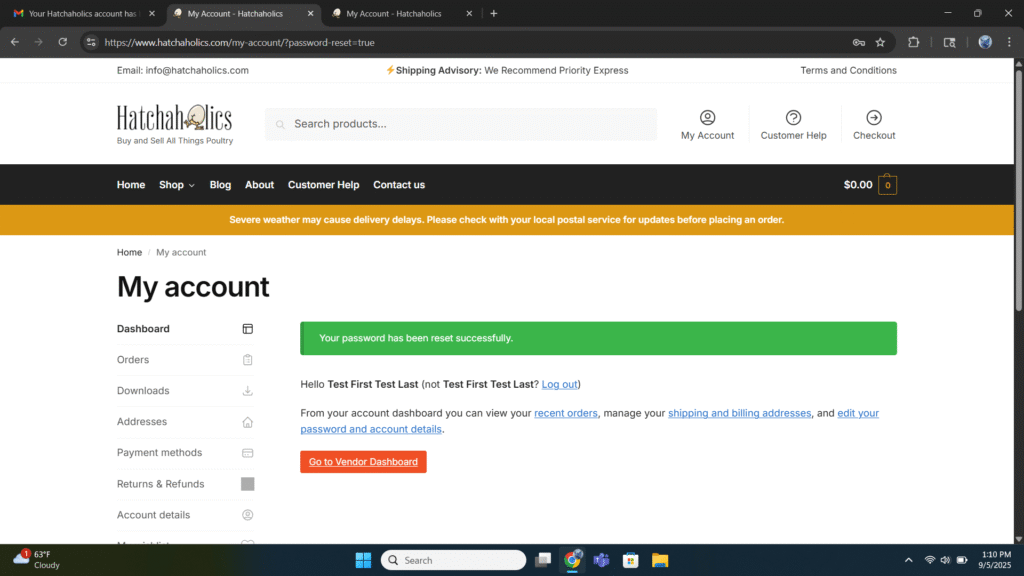The height and width of the screenshot is (576, 1024).
Task: Open the recent orders link
Action: point(566,413)
